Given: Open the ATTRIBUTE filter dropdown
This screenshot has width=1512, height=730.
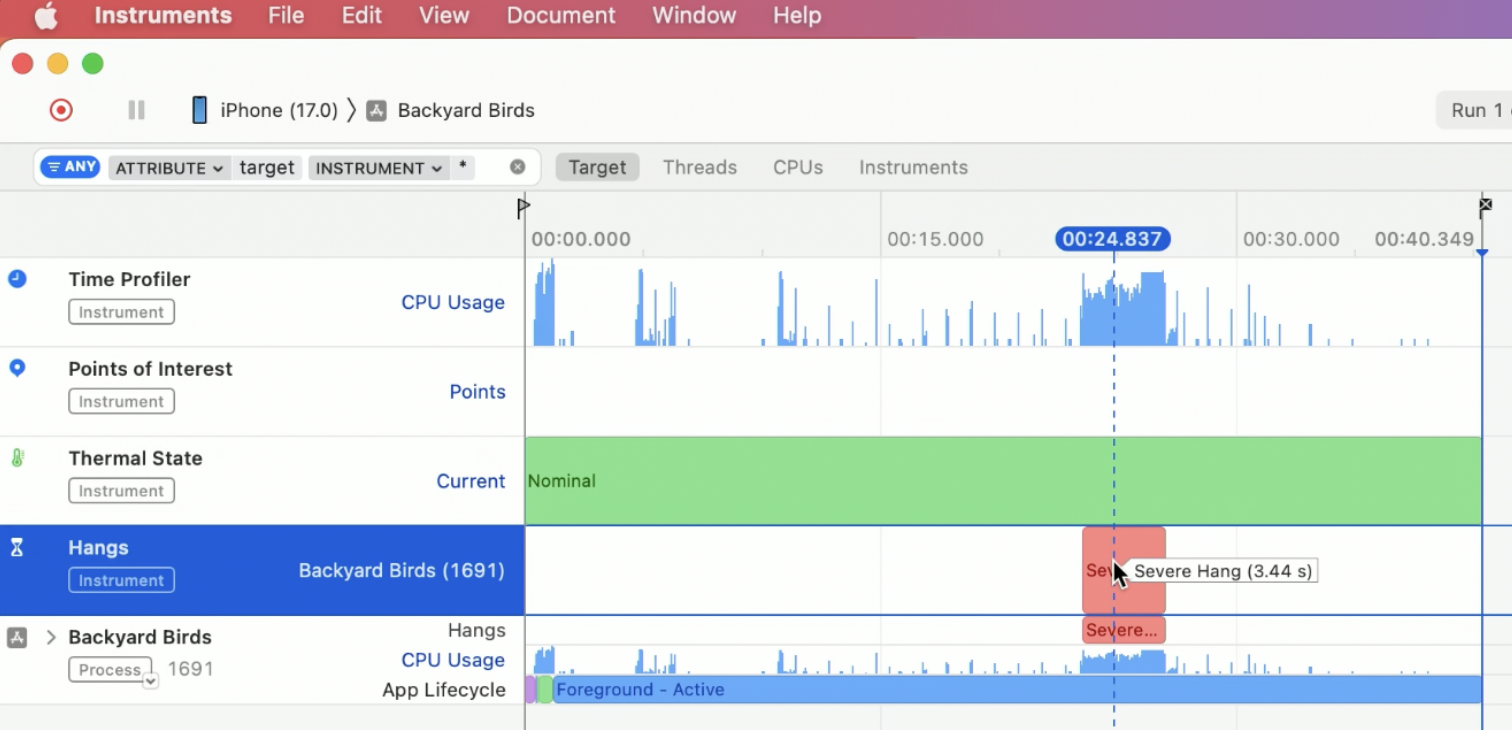Looking at the screenshot, I should coord(169,168).
